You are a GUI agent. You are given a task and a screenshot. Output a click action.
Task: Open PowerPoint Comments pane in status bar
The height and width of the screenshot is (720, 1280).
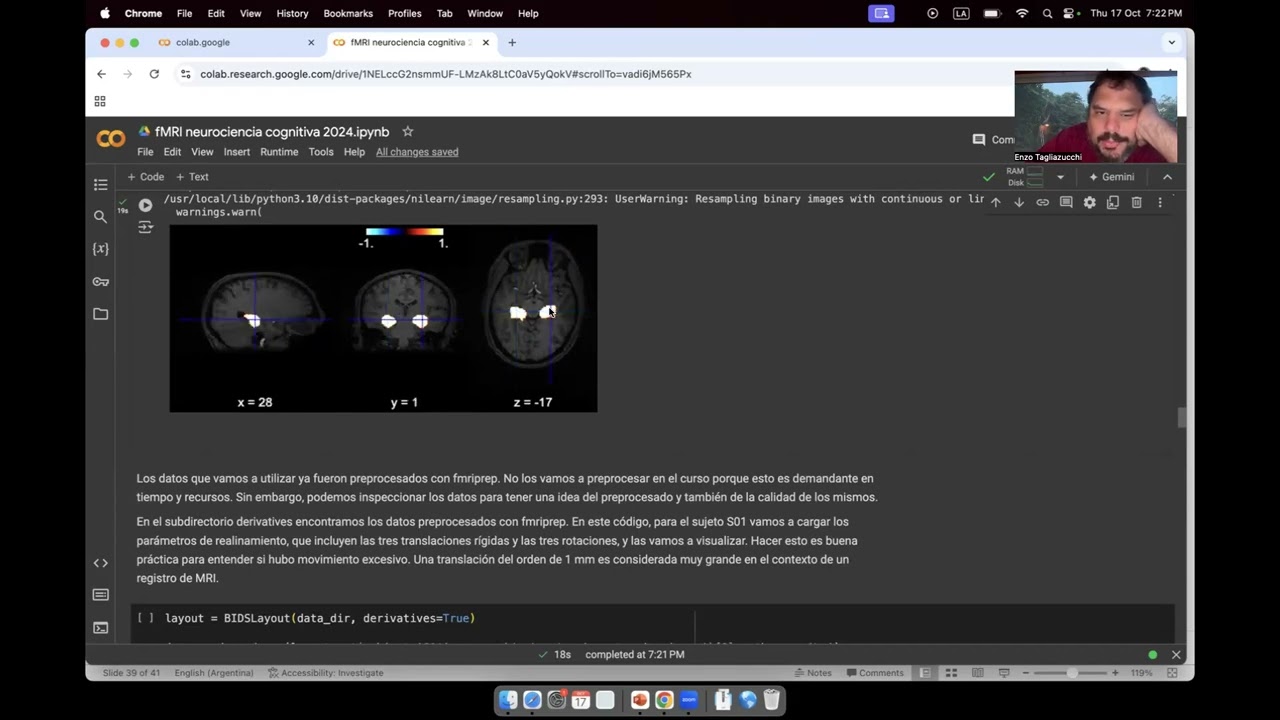coord(874,673)
